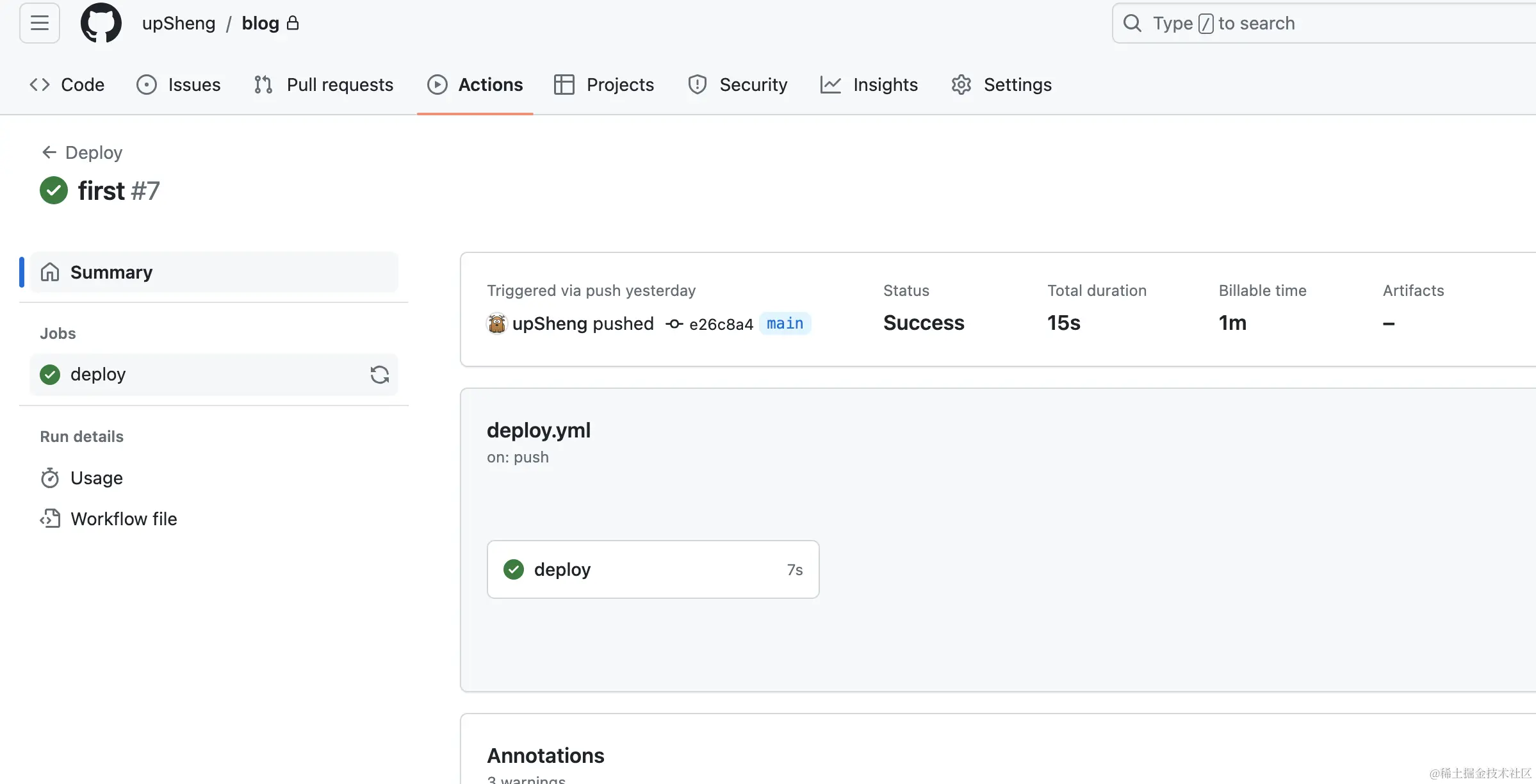1536x784 pixels.
Task: Click the search magnifier icon
Action: point(1132,24)
